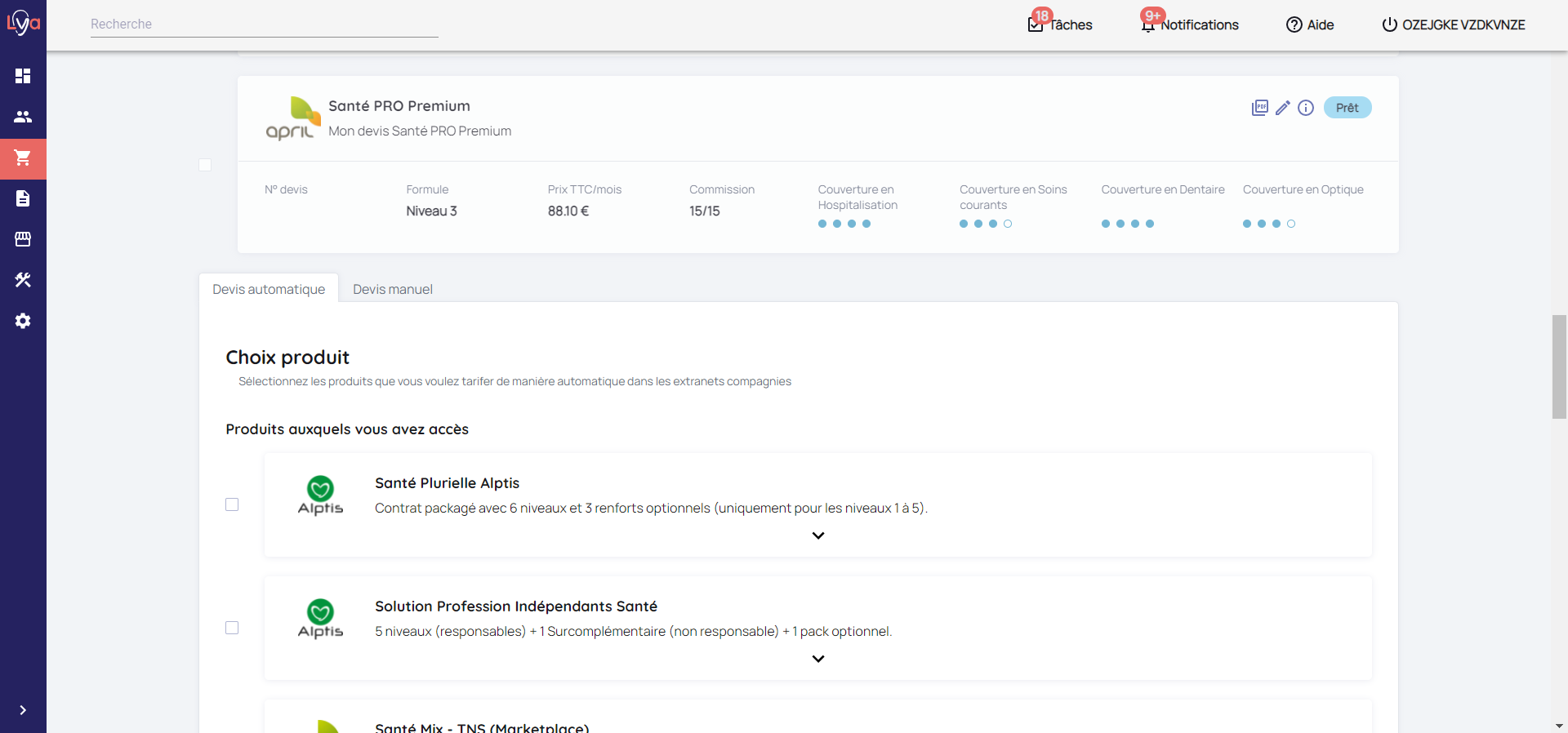1568x733 pixels.
Task: Open the documents icon in sidebar
Action: (23, 198)
